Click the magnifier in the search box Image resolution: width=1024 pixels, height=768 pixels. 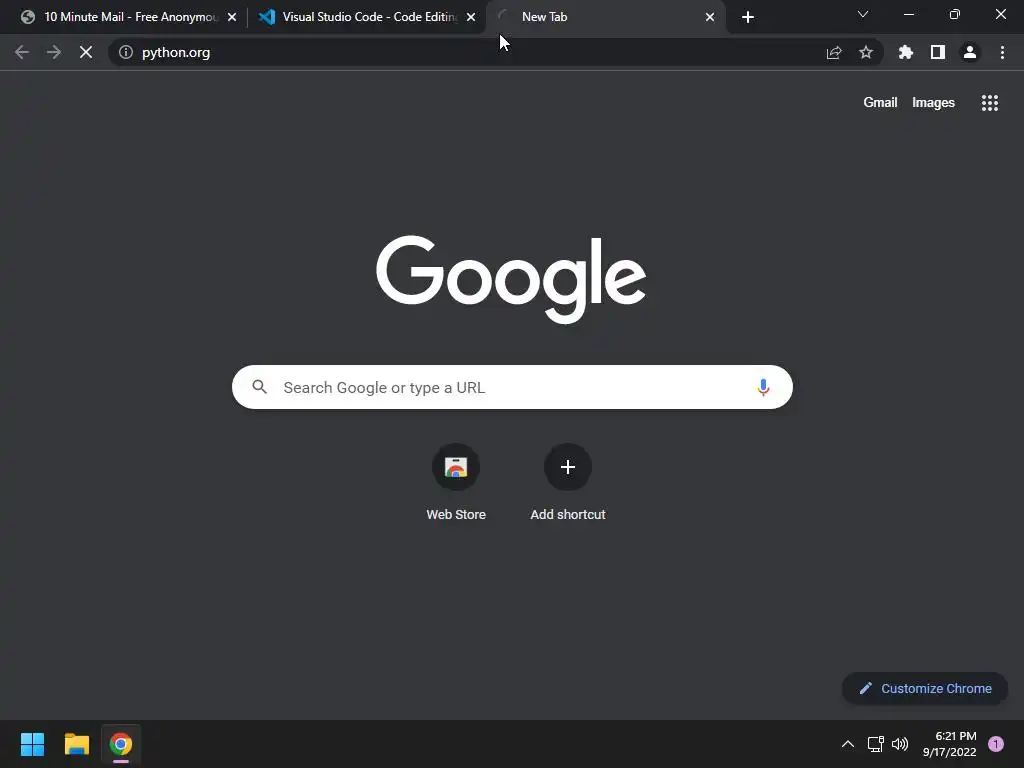tap(259, 387)
